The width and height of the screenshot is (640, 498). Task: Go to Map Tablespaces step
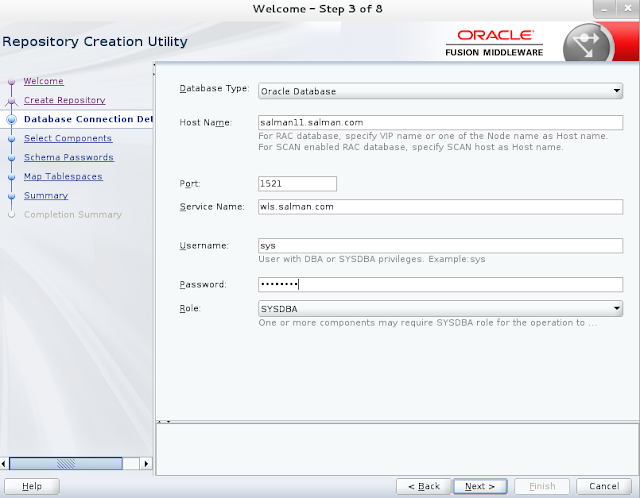[63, 176]
